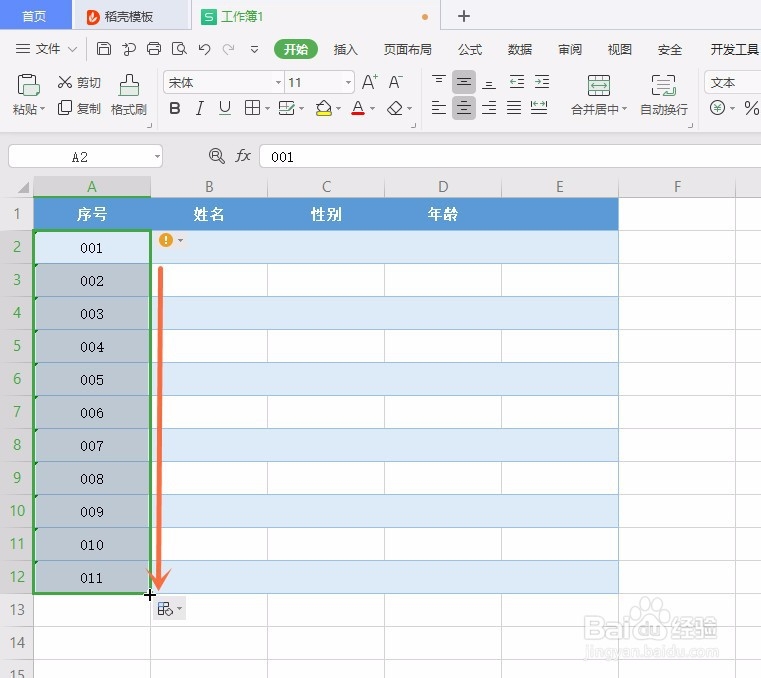The height and width of the screenshot is (678, 761).
Task: Switch to the 数据 ribbon tab
Action: click(x=520, y=50)
